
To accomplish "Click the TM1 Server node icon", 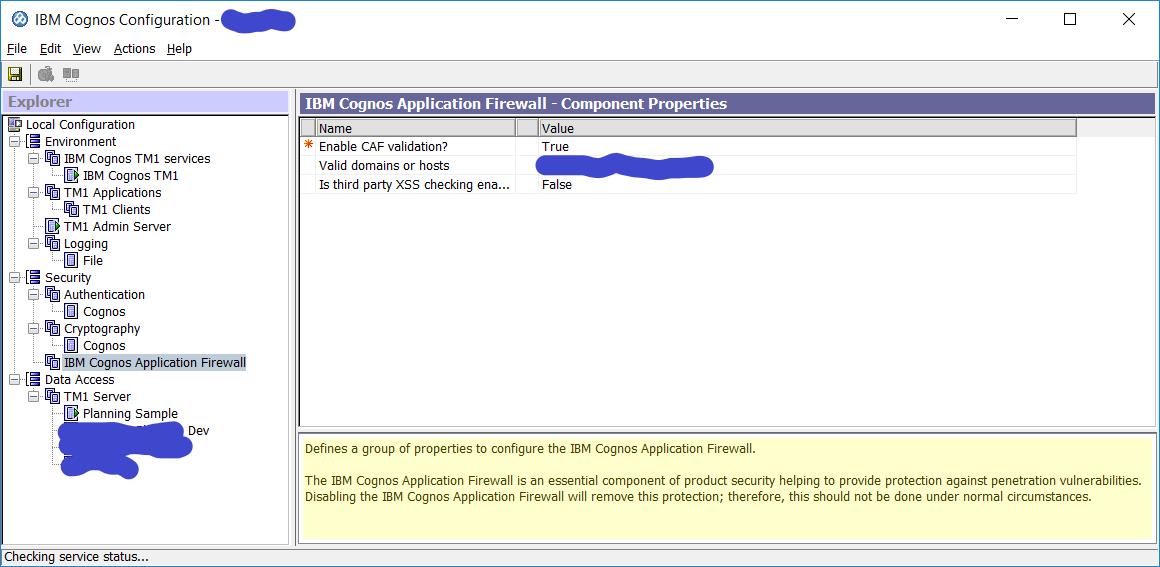I will click(x=53, y=397).
